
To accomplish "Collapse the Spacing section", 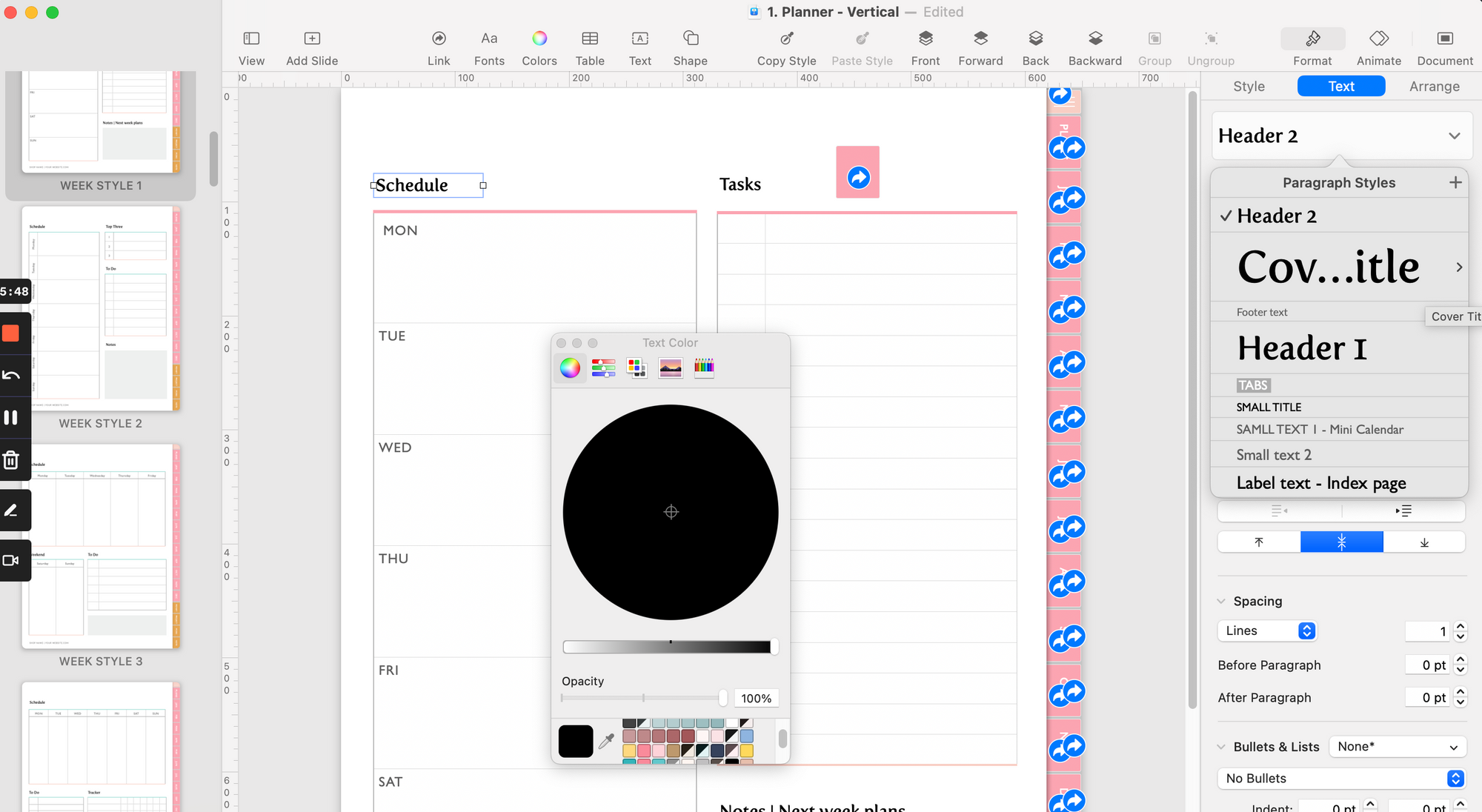I will pos(1221,601).
